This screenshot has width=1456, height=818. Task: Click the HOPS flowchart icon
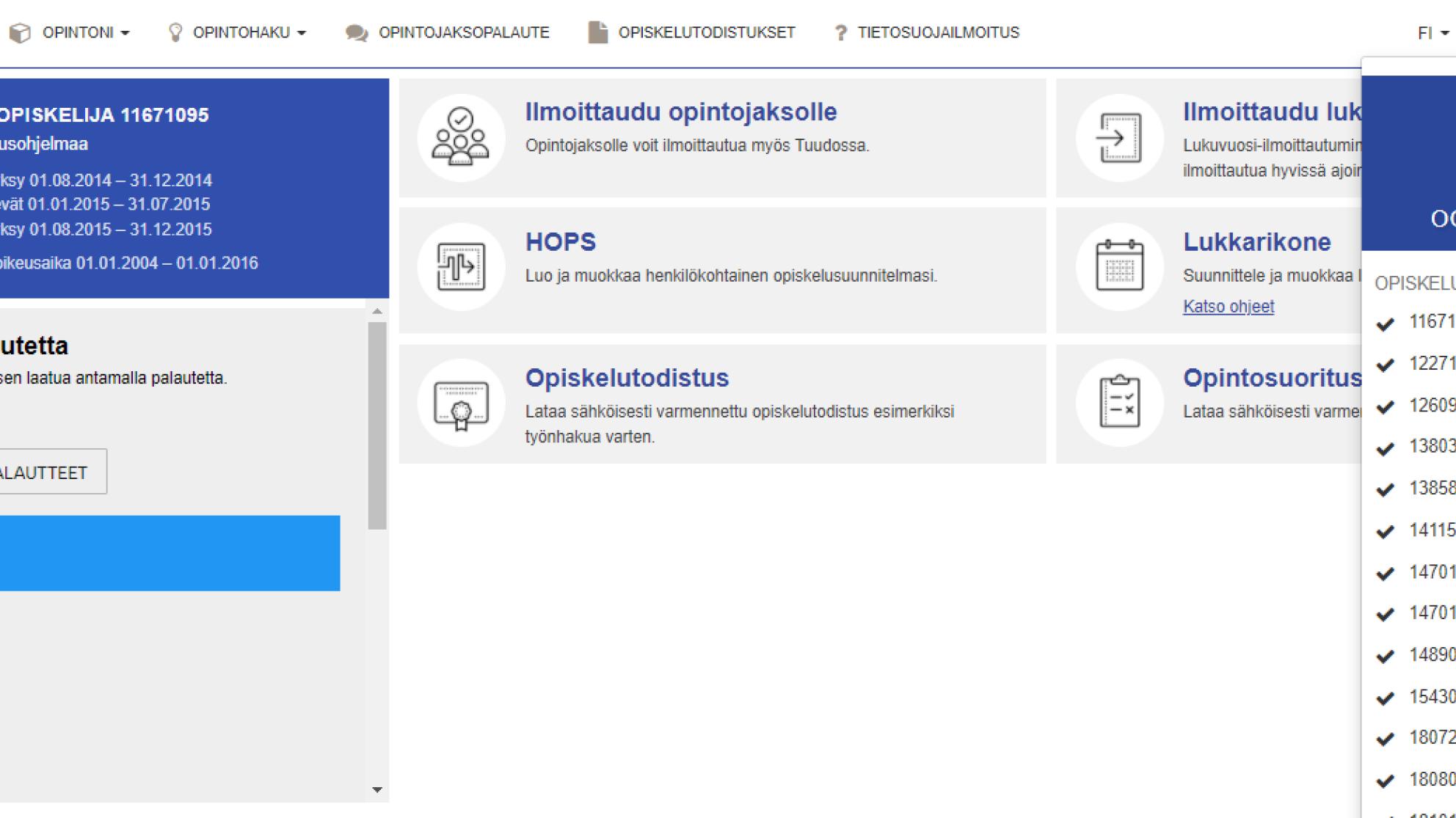[460, 266]
